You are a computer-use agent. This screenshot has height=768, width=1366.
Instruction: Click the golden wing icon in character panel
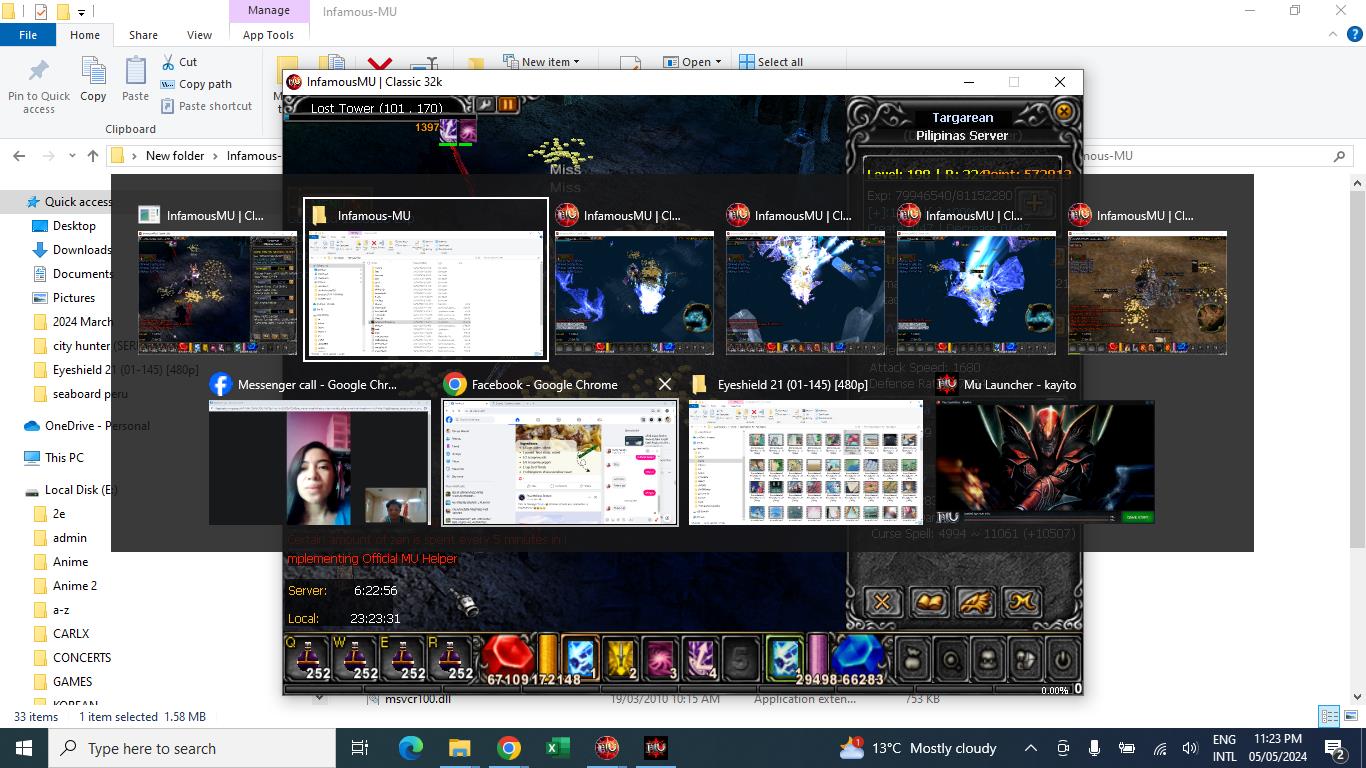(976, 602)
